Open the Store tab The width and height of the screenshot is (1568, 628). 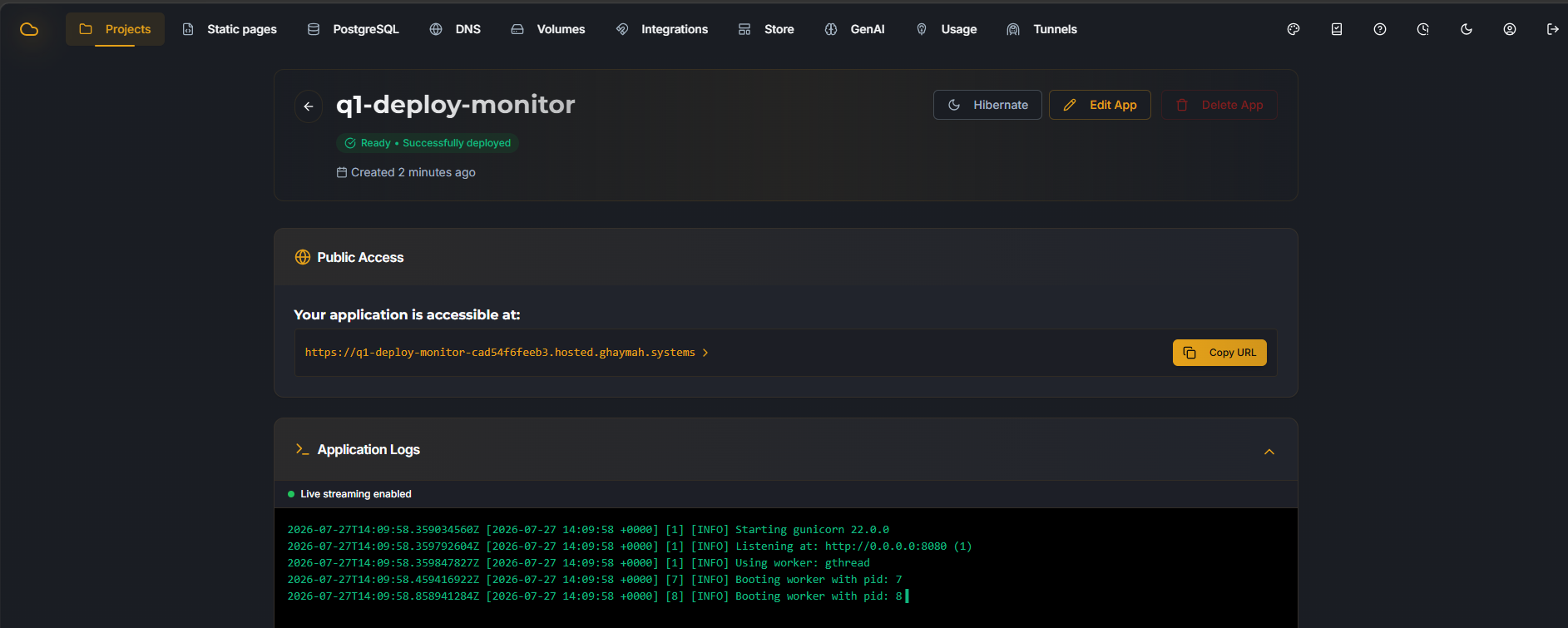coord(766,29)
